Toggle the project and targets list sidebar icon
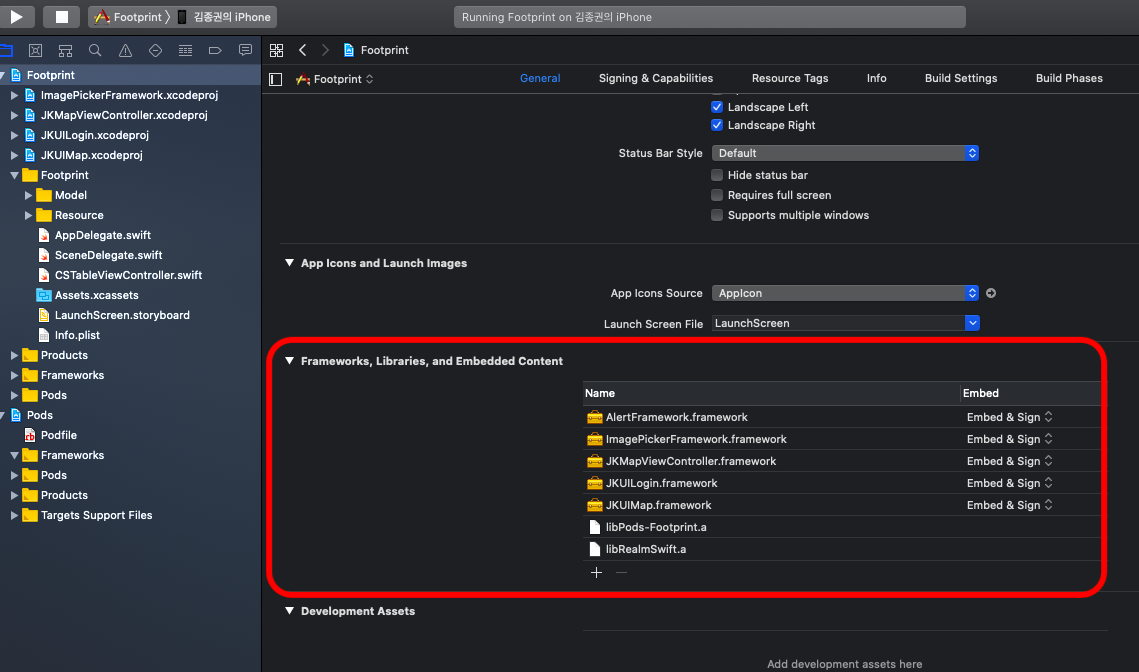Image resolution: width=1139 pixels, height=672 pixels. click(x=275, y=79)
